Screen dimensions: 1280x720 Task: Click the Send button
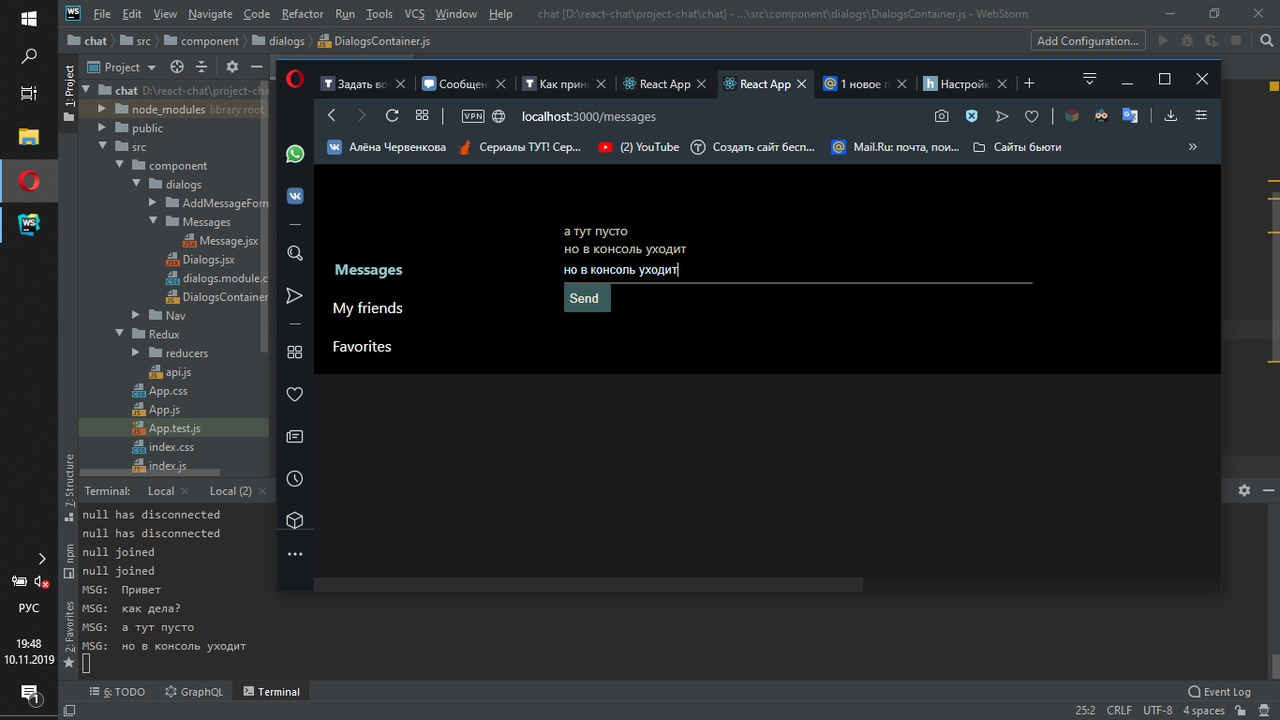coord(587,298)
